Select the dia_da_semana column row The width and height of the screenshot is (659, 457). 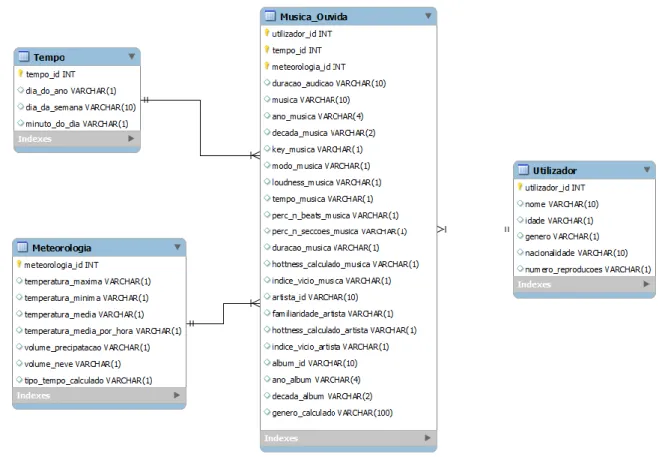tap(77, 107)
